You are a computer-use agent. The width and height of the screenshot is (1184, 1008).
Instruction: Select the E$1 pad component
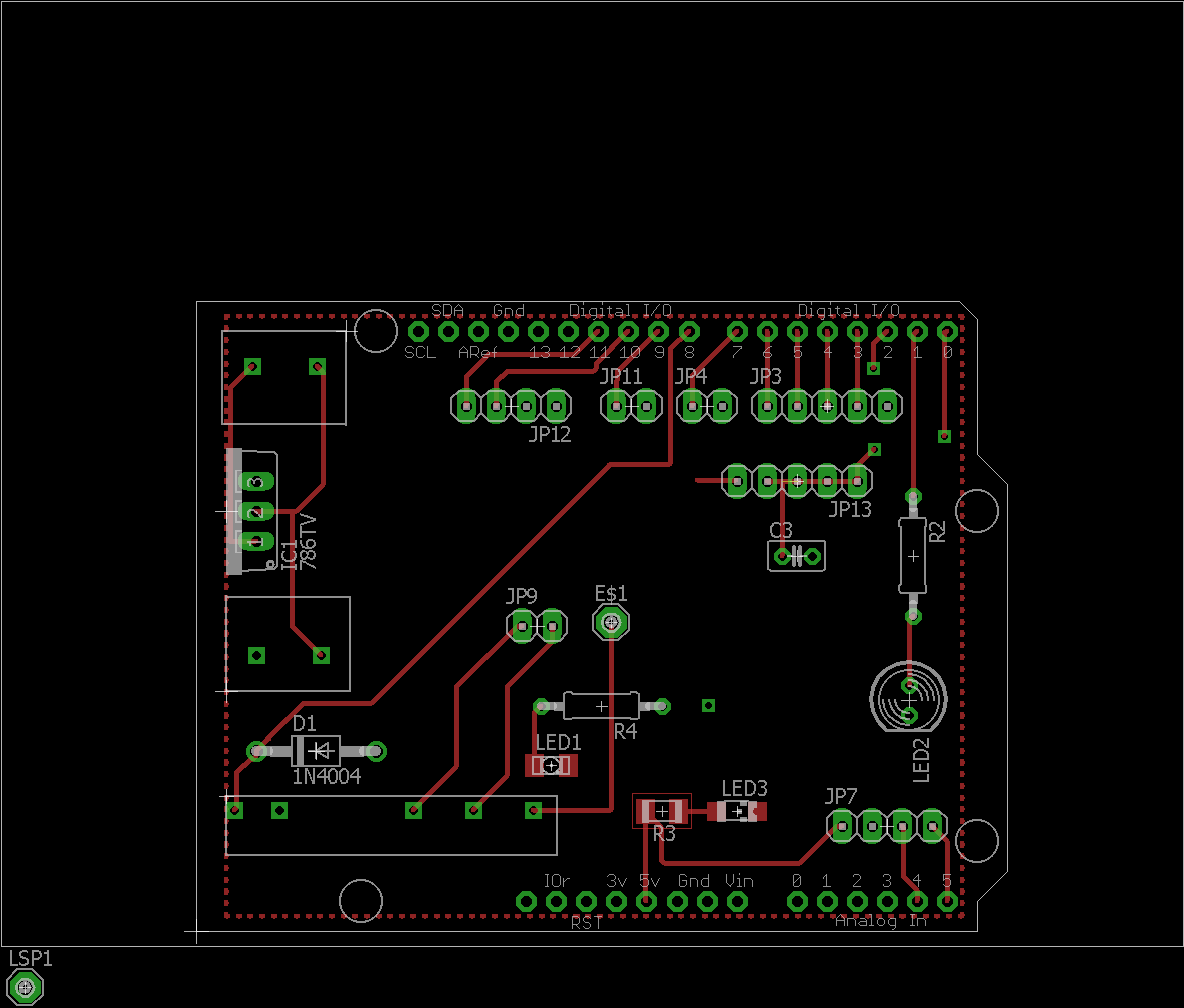click(x=611, y=623)
